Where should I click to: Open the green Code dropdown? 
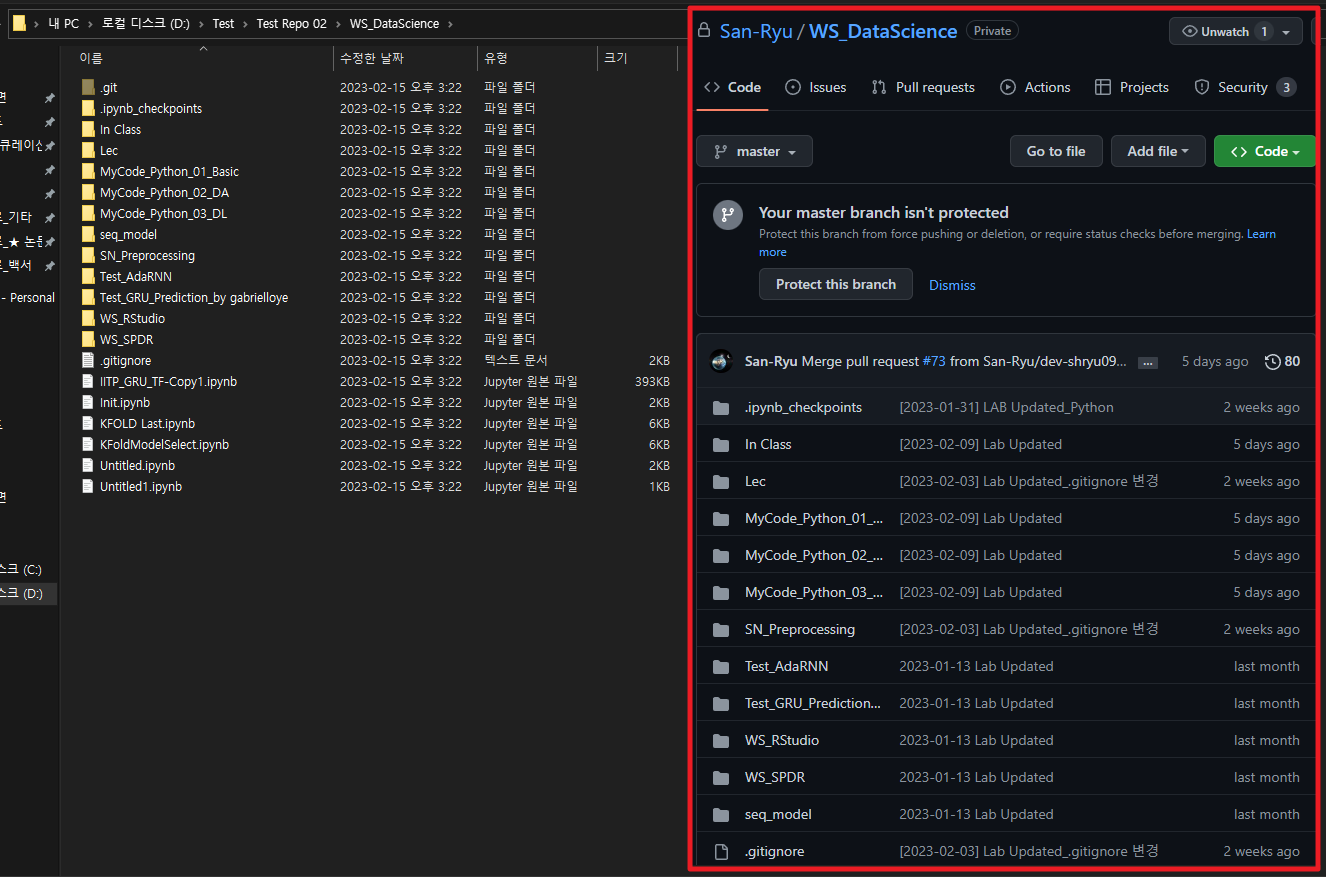[1264, 151]
